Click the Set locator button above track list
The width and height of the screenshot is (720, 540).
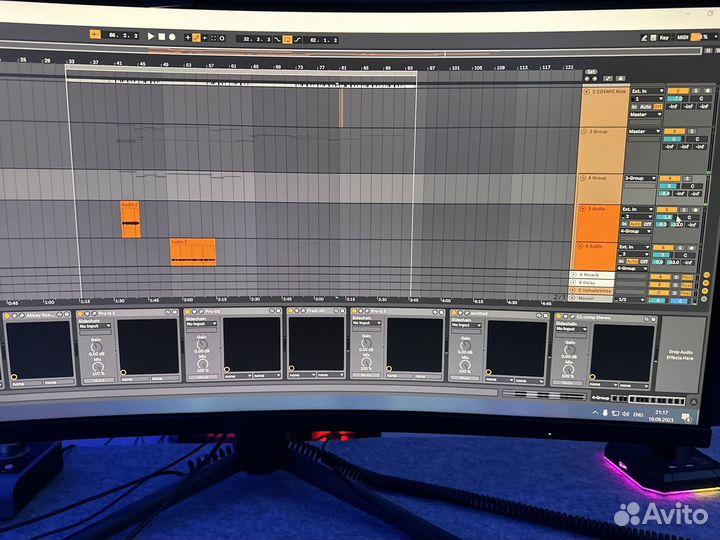pyautogui.click(x=591, y=72)
